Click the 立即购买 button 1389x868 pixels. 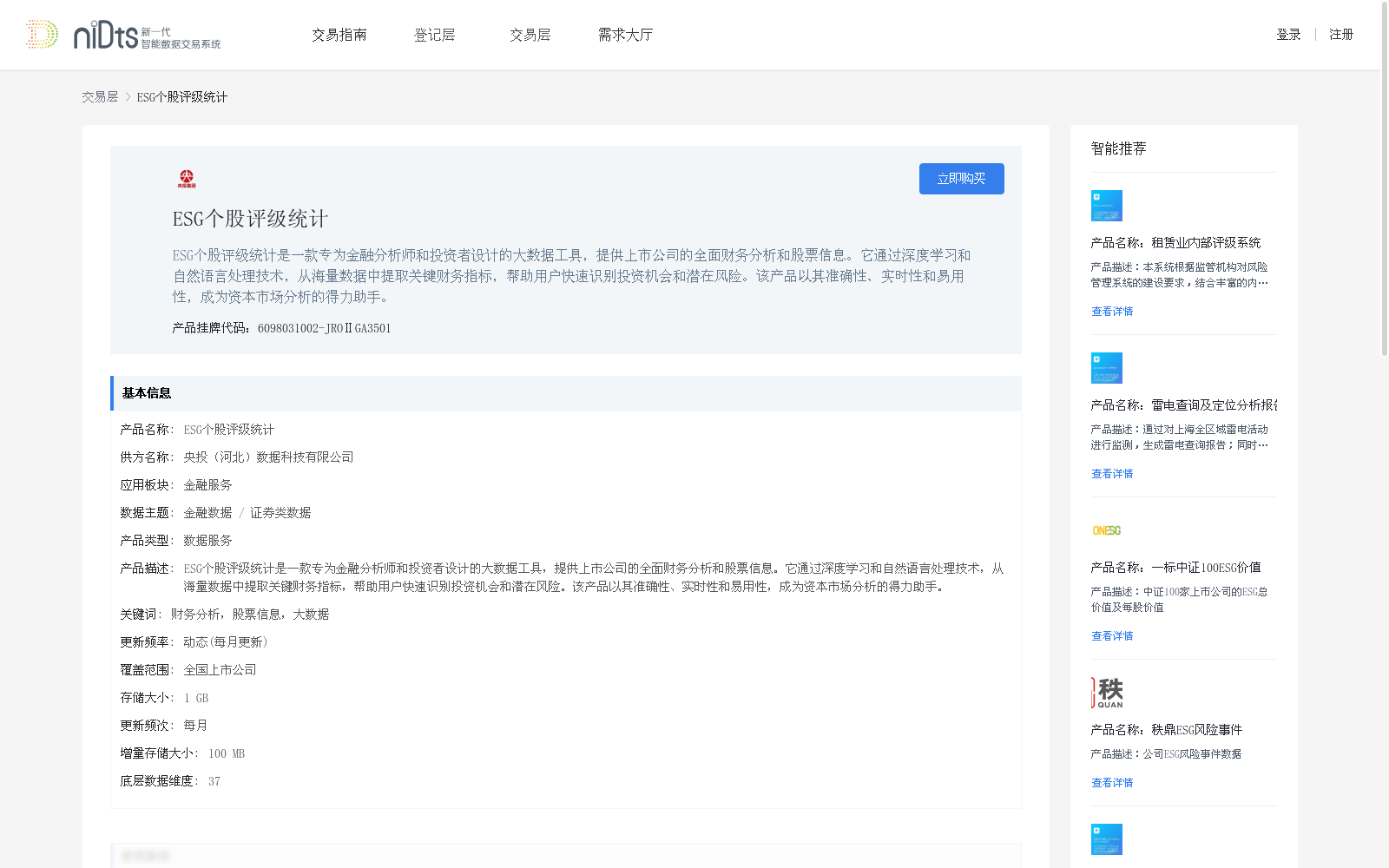point(962,179)
